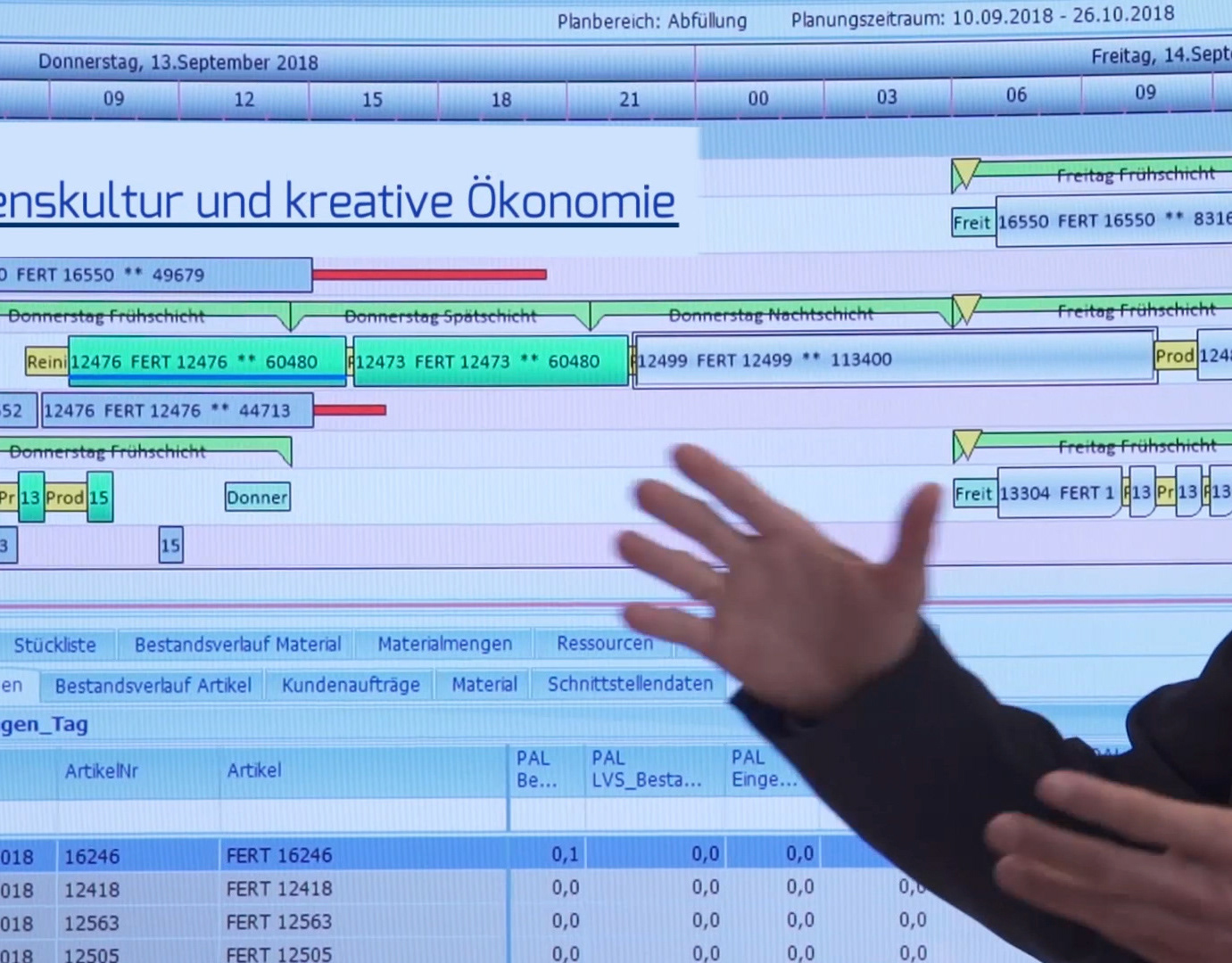The width and height of the screenshot is (1232, 963).
Task: Click the Donner block in the schedule
Action: click(257, 498)
